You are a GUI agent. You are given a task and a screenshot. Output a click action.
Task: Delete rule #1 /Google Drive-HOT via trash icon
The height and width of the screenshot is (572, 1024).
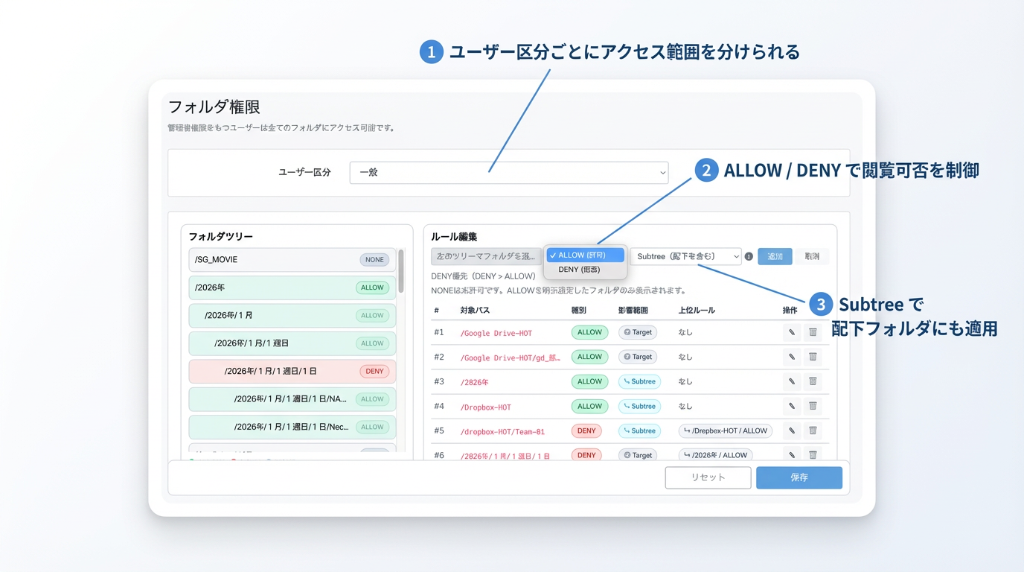click(x=813, y=332)
